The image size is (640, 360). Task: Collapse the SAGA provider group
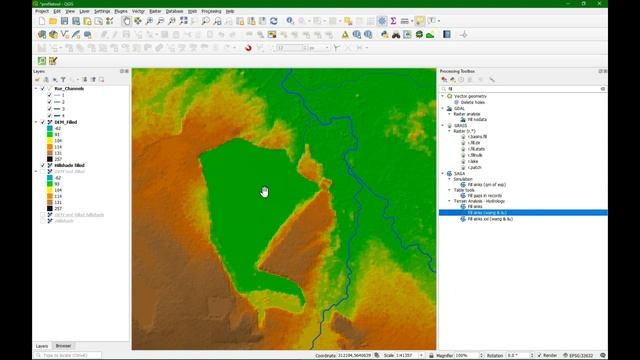coord(443,173)
